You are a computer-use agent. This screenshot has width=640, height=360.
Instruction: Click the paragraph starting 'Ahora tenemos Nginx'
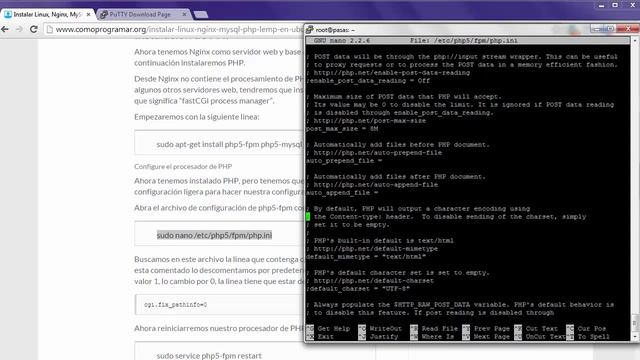coord(218,57)
